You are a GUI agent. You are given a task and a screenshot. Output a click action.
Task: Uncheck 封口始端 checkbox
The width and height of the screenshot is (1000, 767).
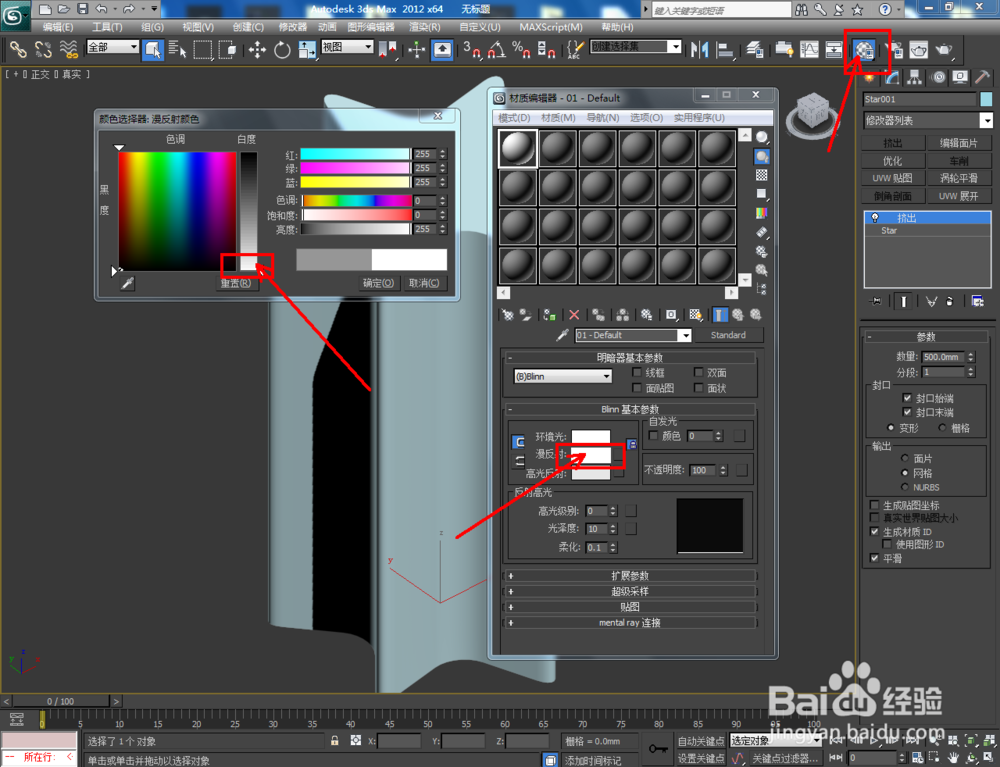point(907,398)
